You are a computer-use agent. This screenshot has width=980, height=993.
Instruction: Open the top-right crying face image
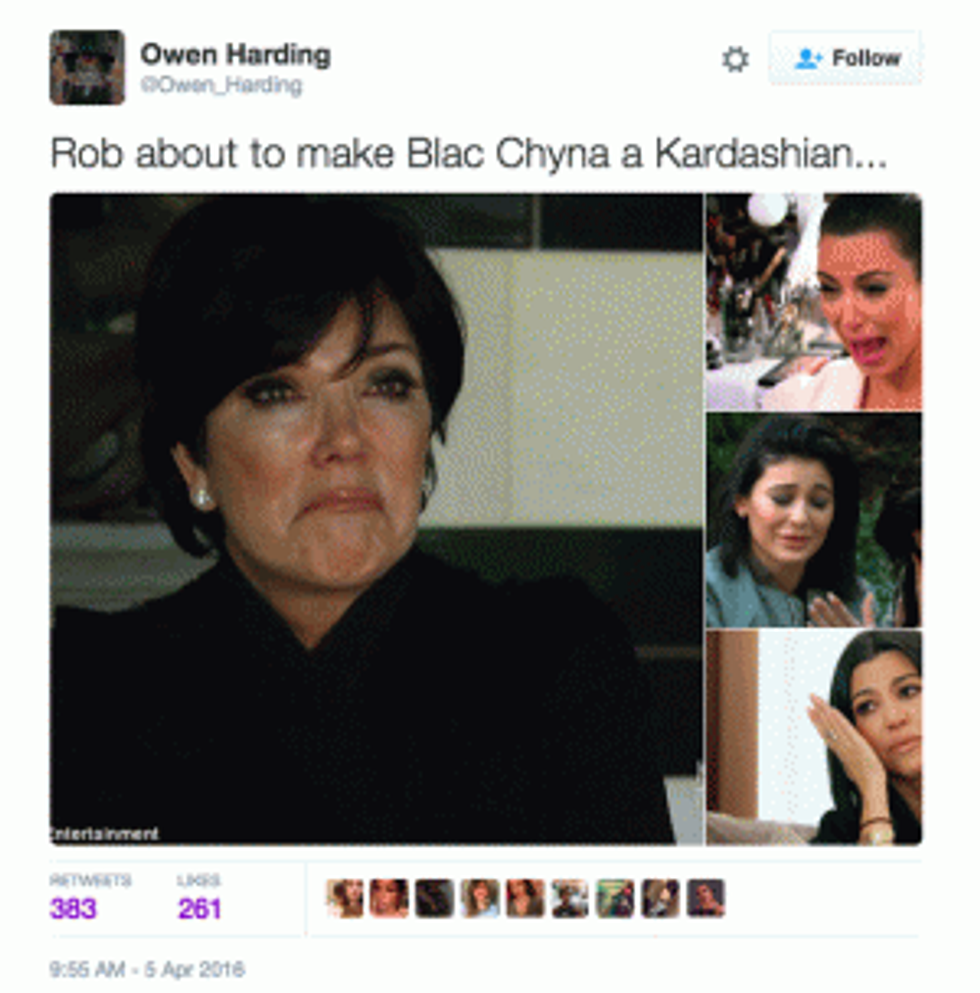click(x=814, y=301)
